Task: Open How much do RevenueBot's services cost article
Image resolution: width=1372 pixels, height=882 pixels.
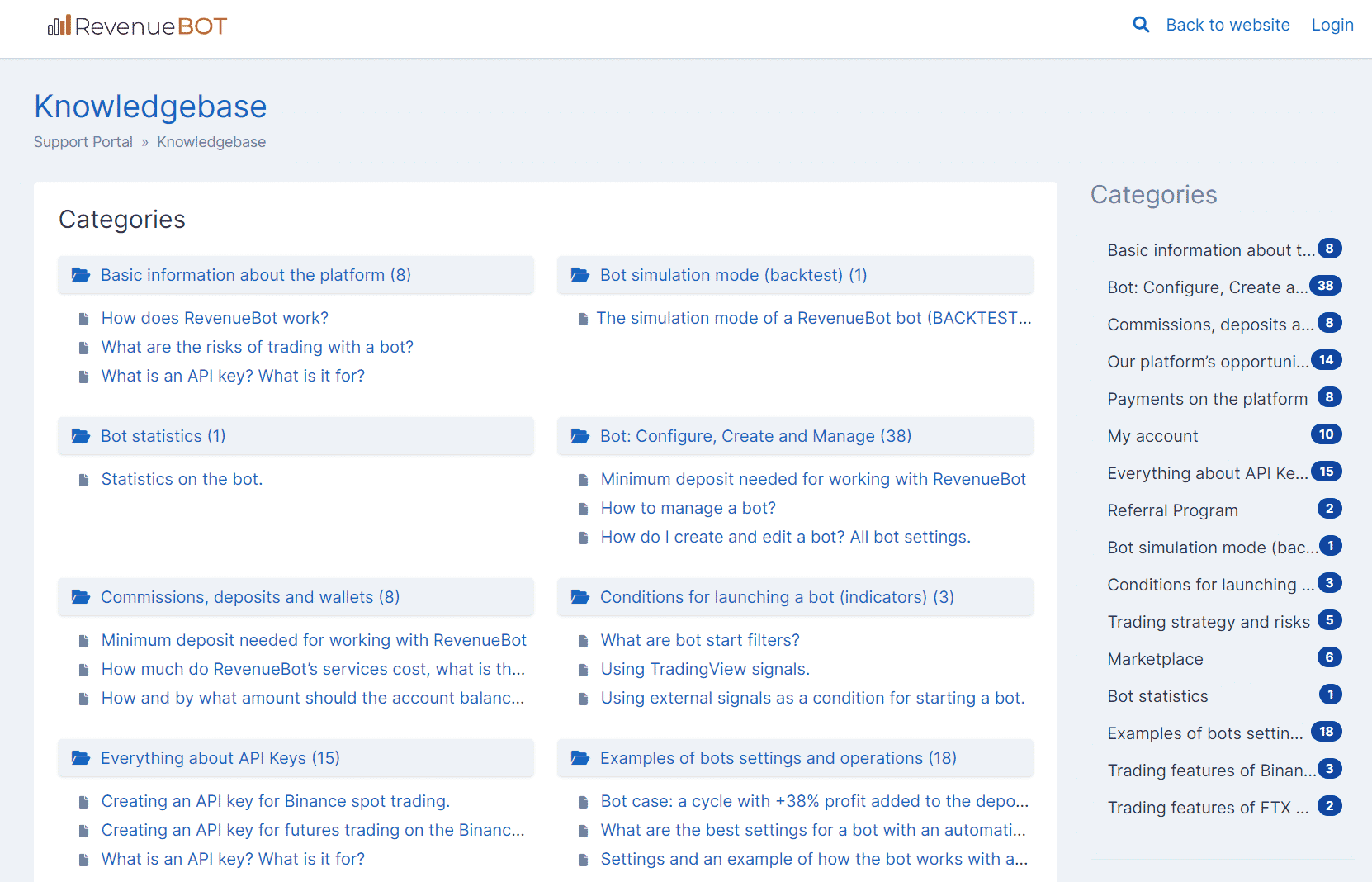Action: tap(313, 669)
